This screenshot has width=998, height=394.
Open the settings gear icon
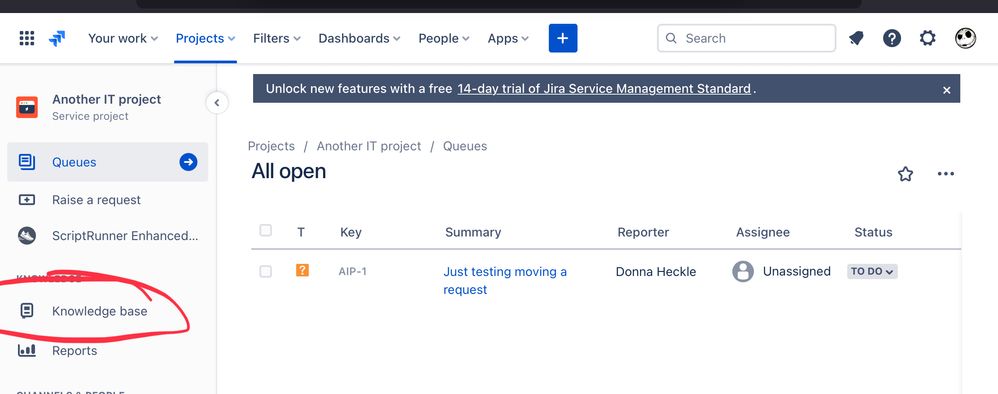[927, 38]
